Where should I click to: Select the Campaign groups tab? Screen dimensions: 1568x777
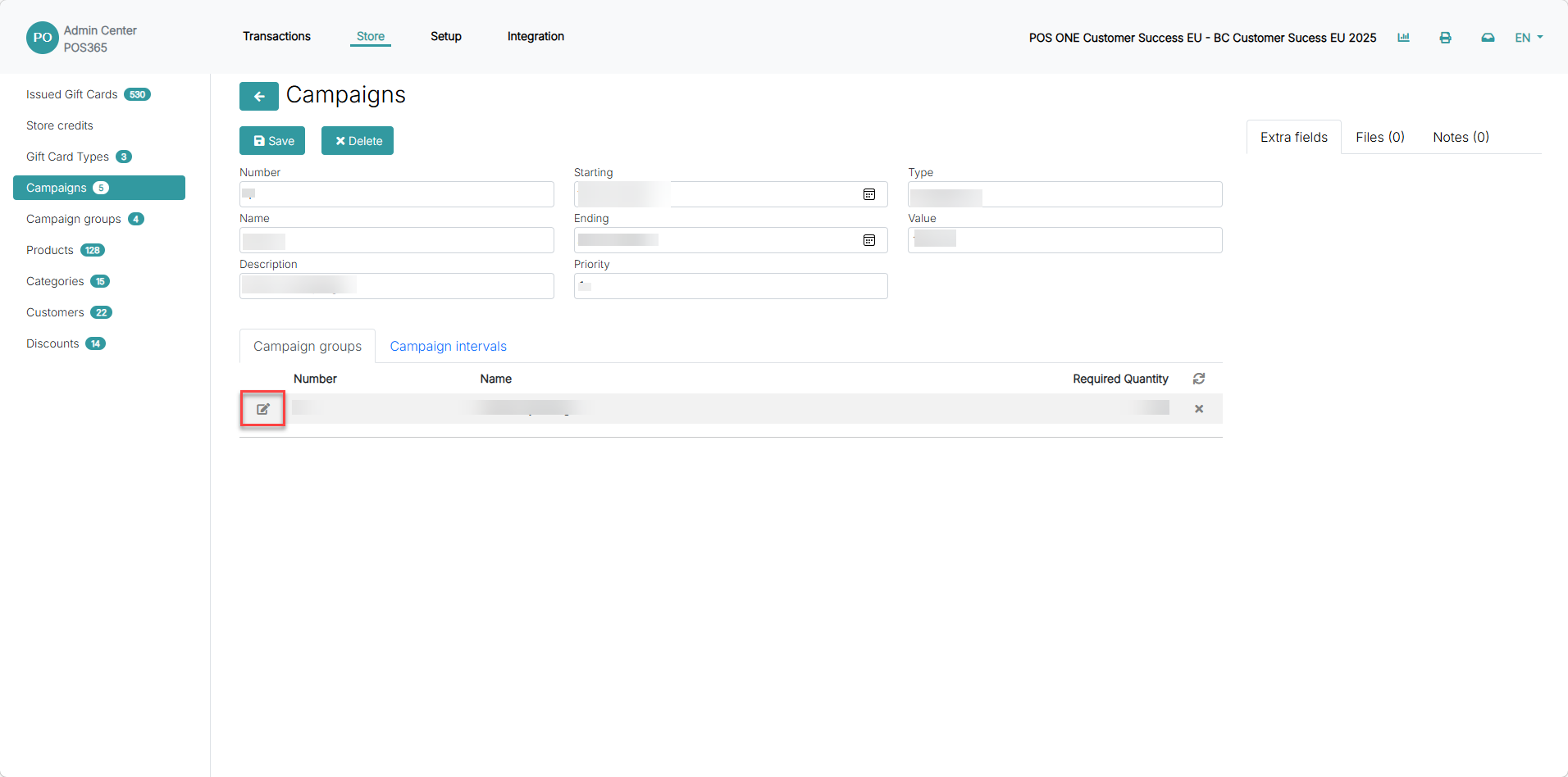pyautogui.click(x=308, y=346)
